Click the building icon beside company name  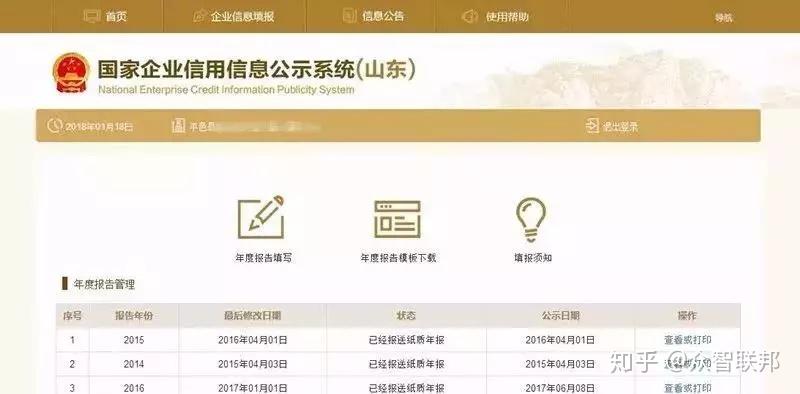click(x=179, y=126)
